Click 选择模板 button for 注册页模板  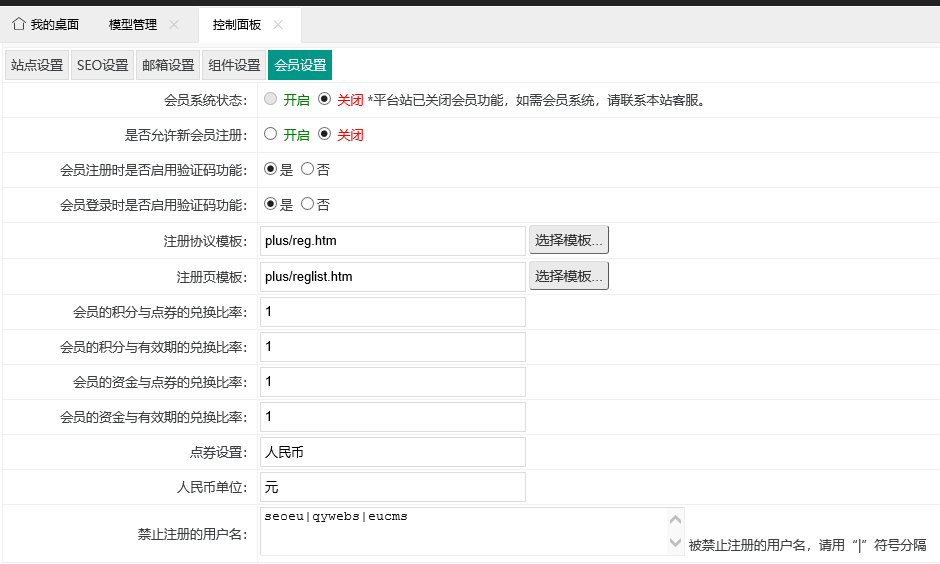click(568, 276)
